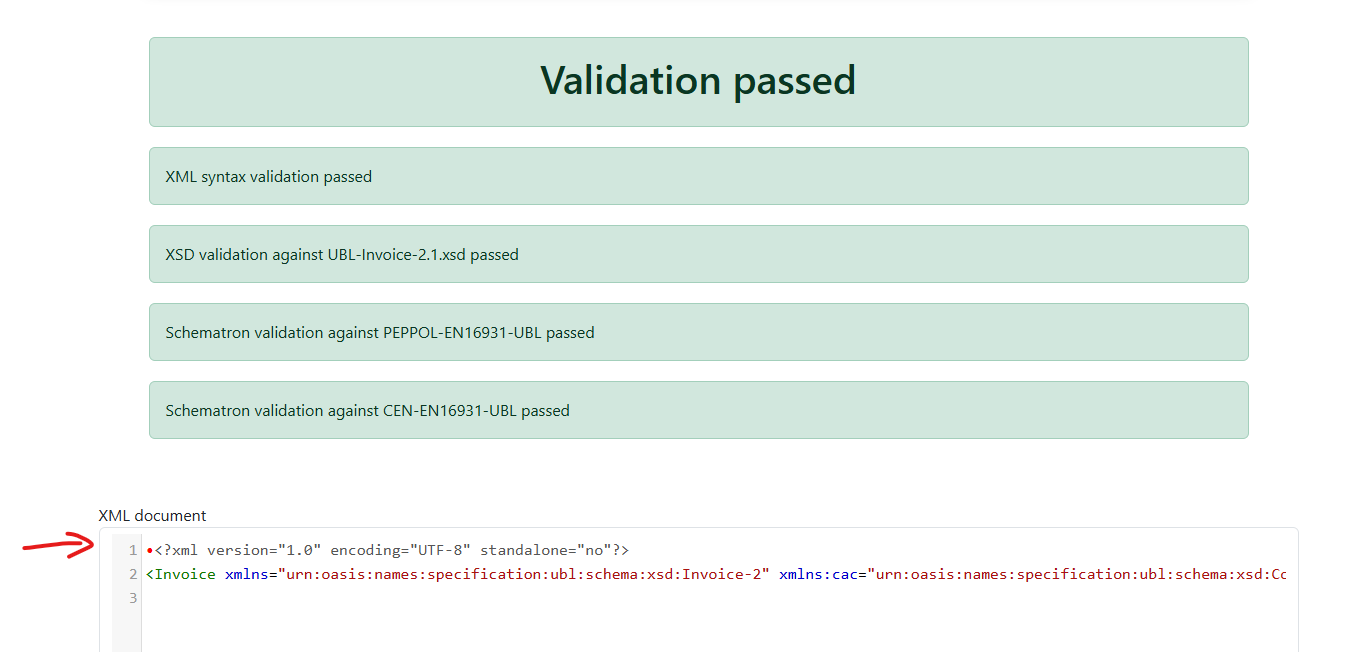Click the xmlns:cac attribute name
This screenshot has width=1361, height=652.
point(822,575)
